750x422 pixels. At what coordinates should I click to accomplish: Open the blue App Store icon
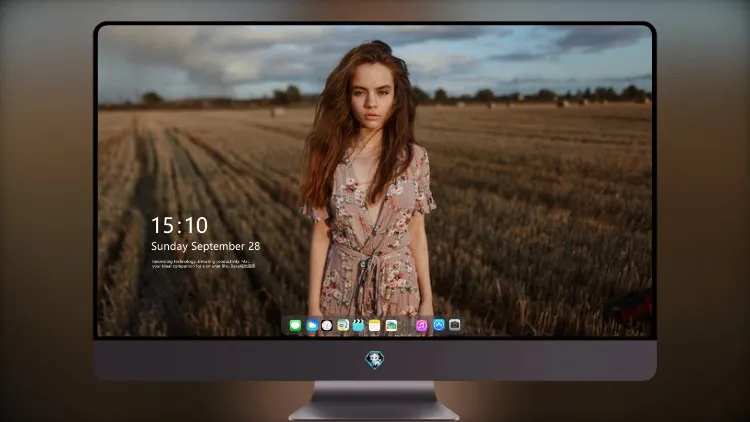pos(439,325)
